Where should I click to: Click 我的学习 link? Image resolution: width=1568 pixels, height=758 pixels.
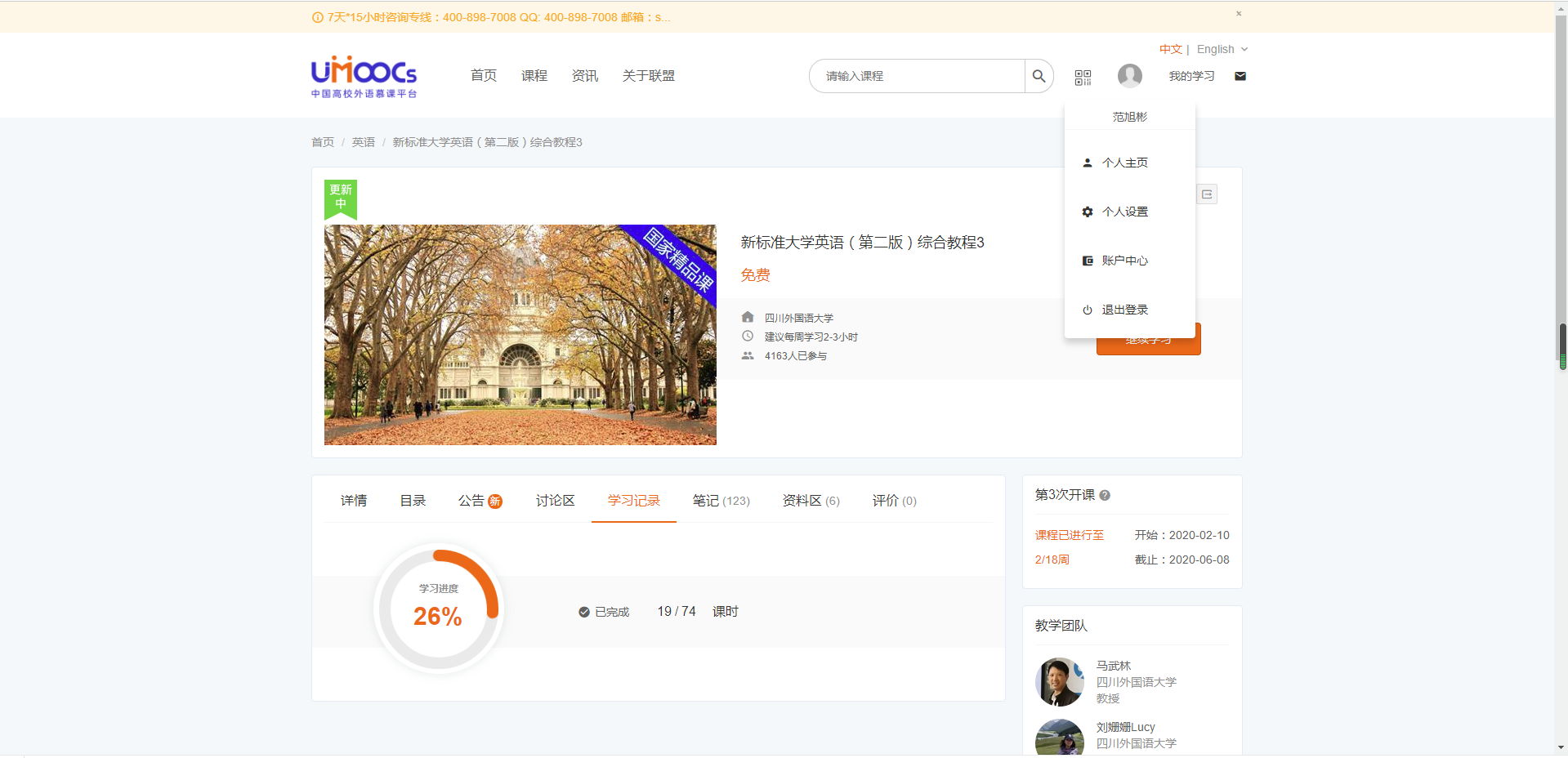tap(1191, 76)
